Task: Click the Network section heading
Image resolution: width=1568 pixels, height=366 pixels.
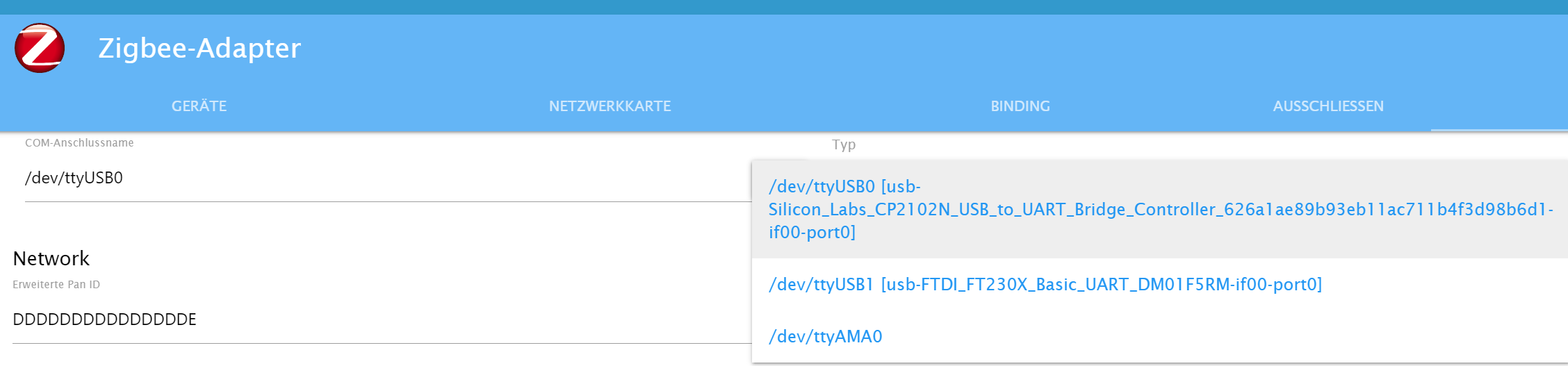Action: (51, 258)
